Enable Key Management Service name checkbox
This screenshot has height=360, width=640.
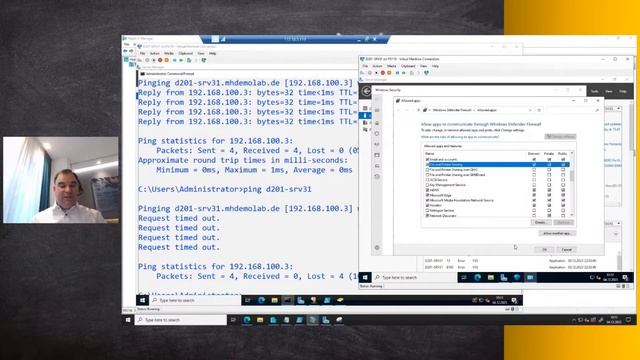click(427, 185)
